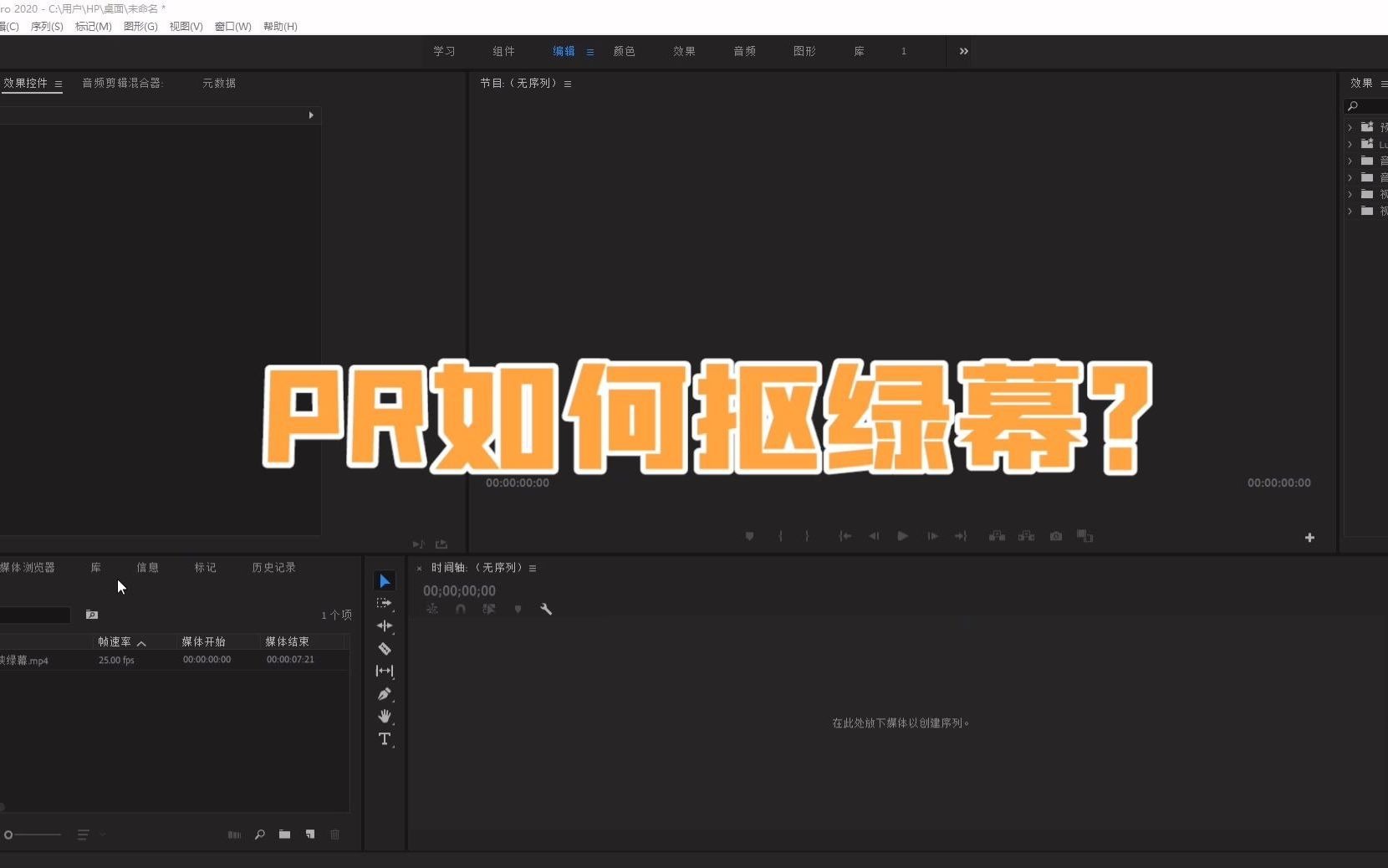Switch to 学习 workspace
Viewport: 1388px width, 868px height.
(x=444, y=51)
